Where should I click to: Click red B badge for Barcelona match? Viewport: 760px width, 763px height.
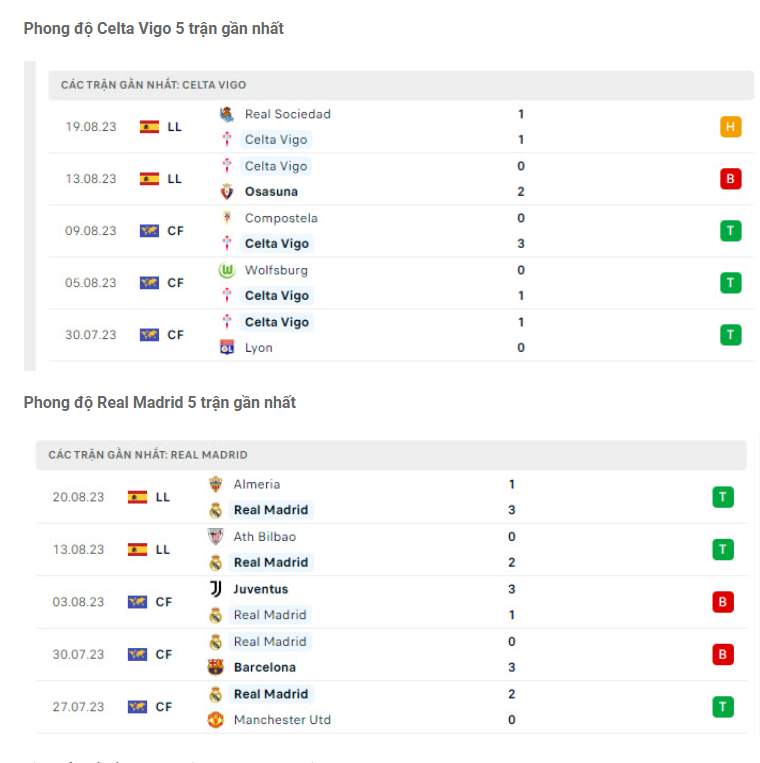[723, 655]
